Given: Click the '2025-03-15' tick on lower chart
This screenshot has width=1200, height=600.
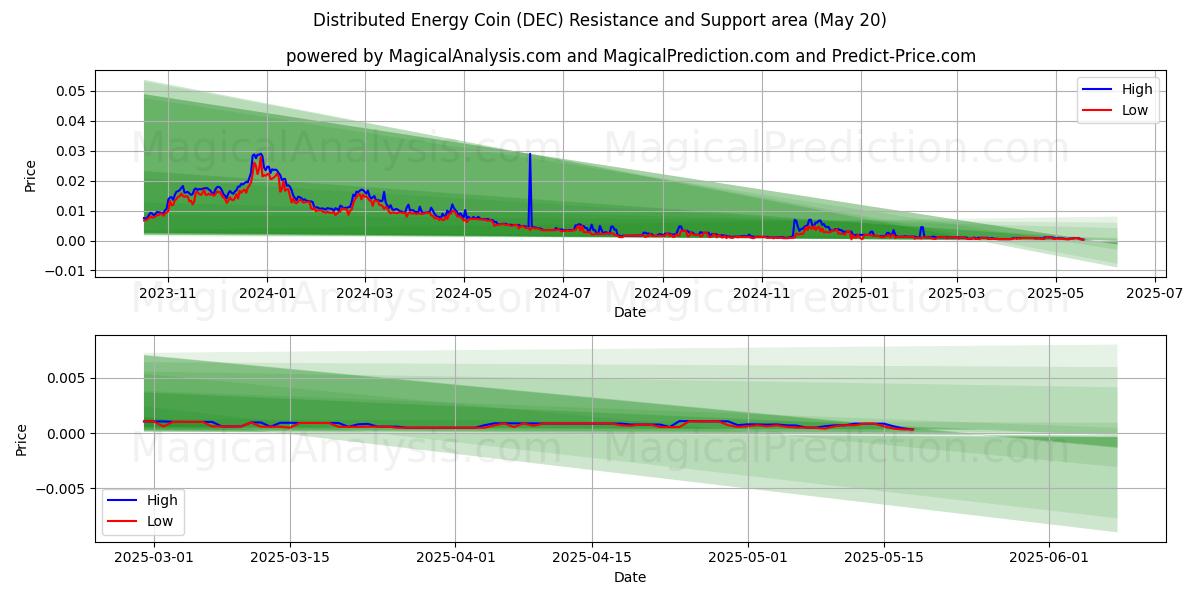Looking at the screenshot, I should 290,558.
